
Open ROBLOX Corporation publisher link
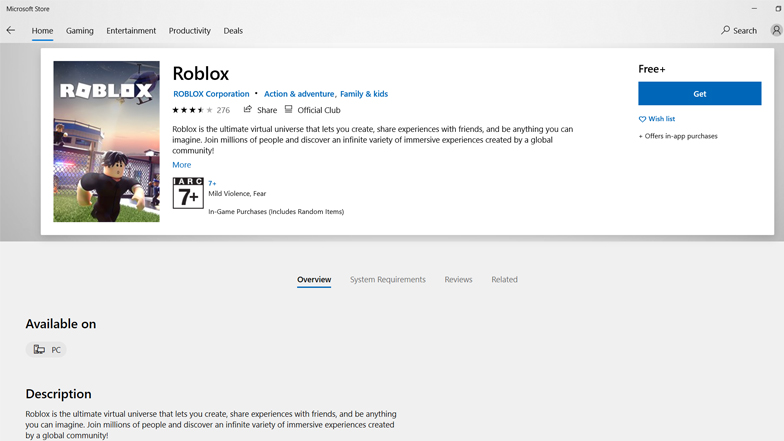tap(211, 94)
